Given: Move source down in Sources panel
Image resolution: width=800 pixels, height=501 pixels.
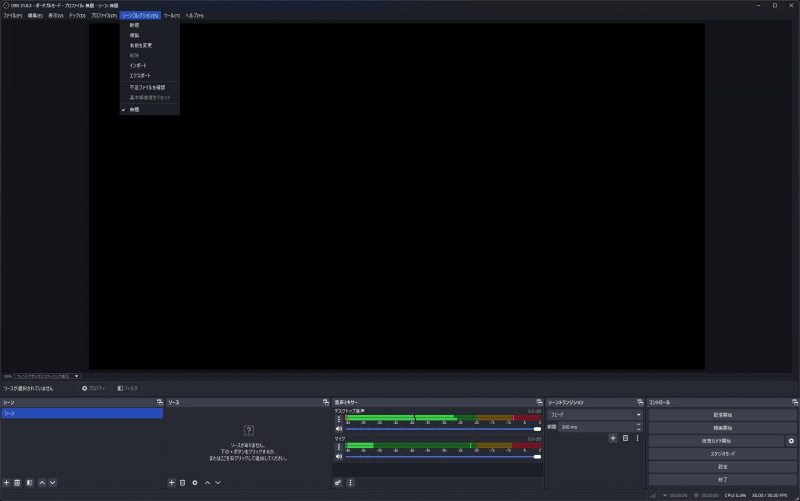Looking at the screenshot, I should pos(218,483).
